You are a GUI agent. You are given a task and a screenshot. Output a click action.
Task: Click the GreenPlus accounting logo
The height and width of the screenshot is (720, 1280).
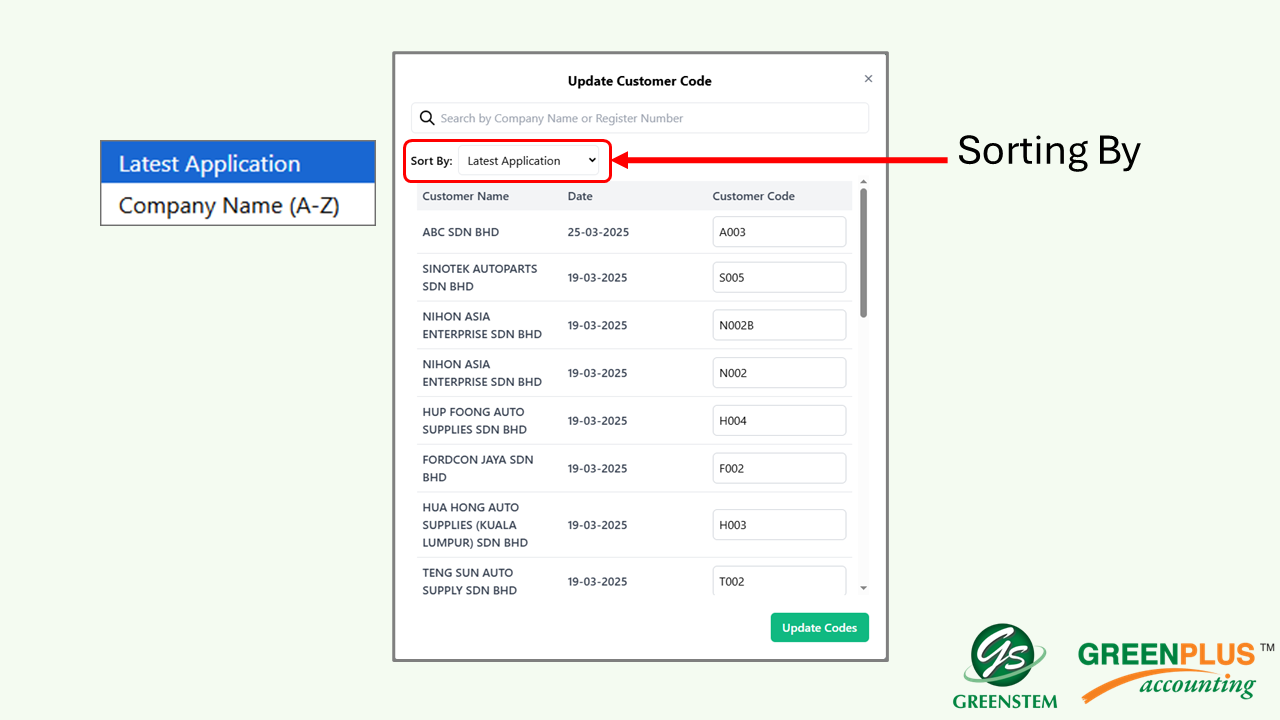click(1176, 670)
